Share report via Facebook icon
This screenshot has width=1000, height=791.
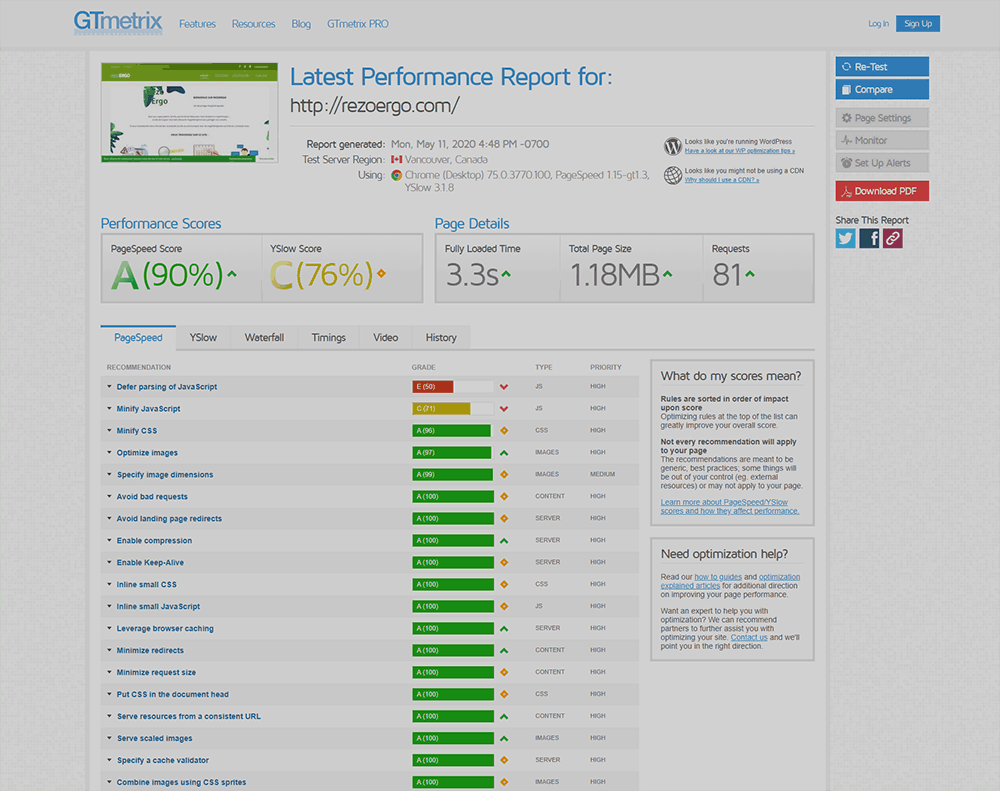pyautogui.click(x=869, y=239)
